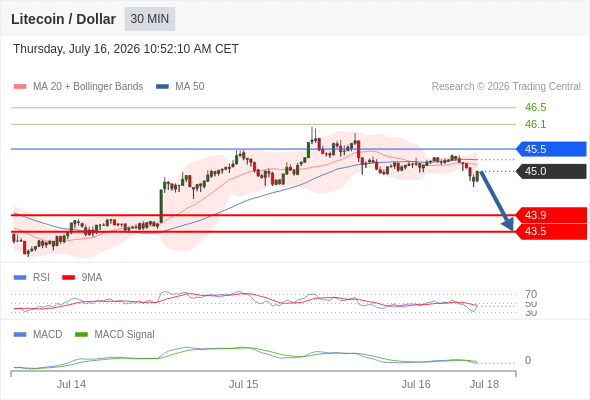Click the 43.5 red target tag
Image resolution: width=590 pixels, height=400 pixels.
(x=551, y=231)
